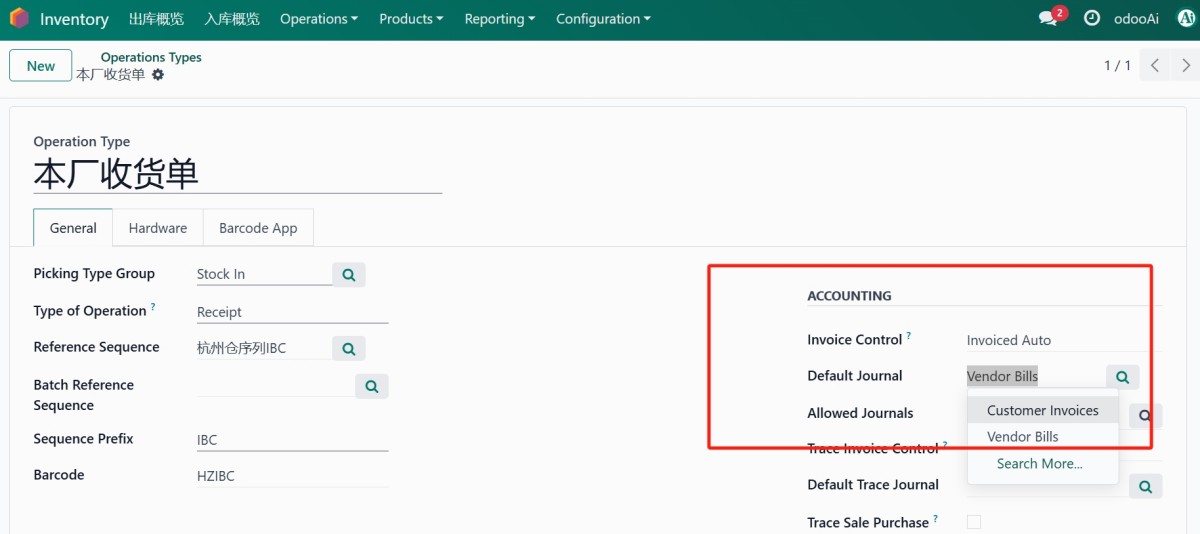1200x534 pixels.
Task: Expand the Reporting menu dropdown
Action: coord(499,19)
